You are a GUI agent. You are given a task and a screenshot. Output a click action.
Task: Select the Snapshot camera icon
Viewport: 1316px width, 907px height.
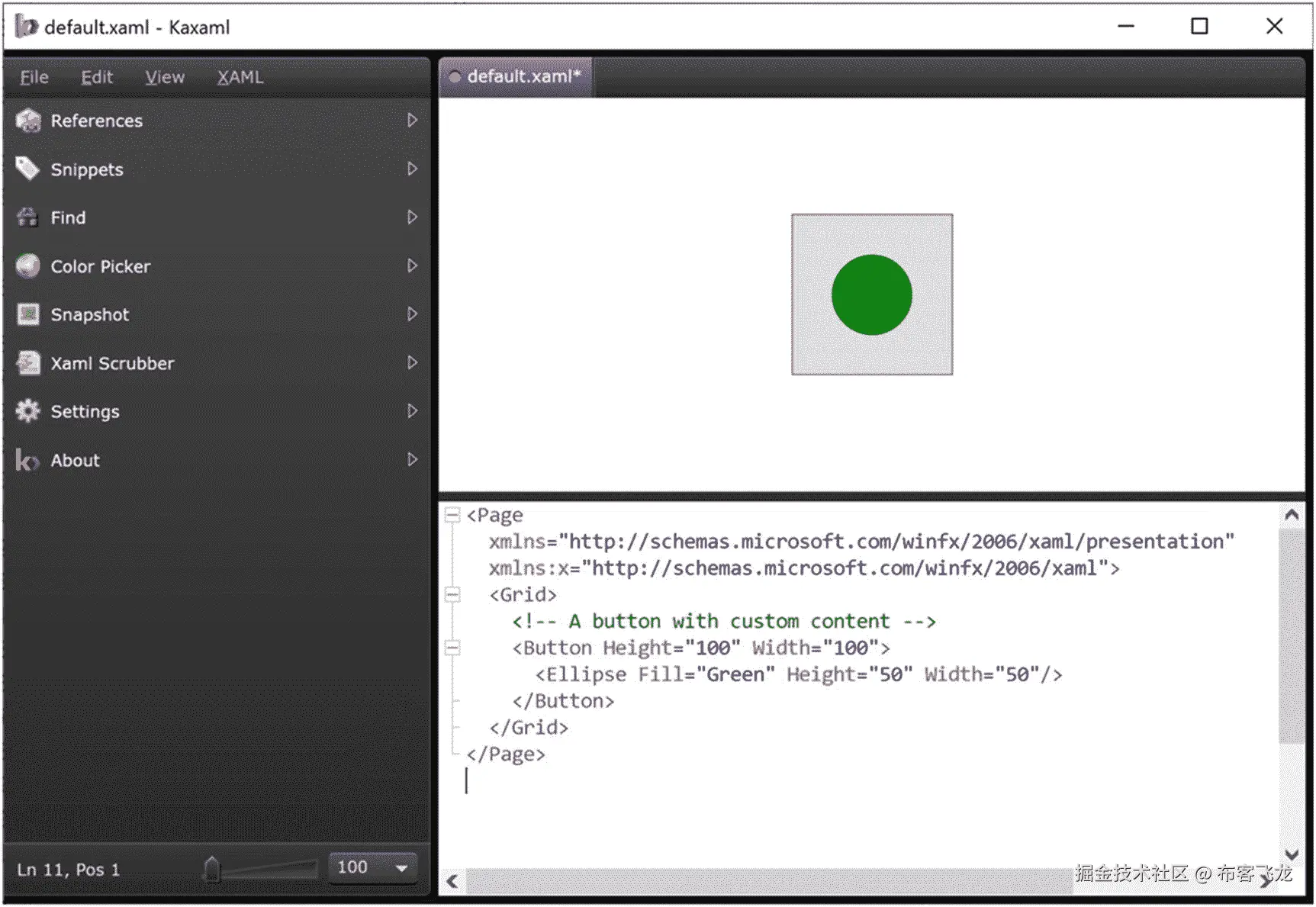pos(28,314)
